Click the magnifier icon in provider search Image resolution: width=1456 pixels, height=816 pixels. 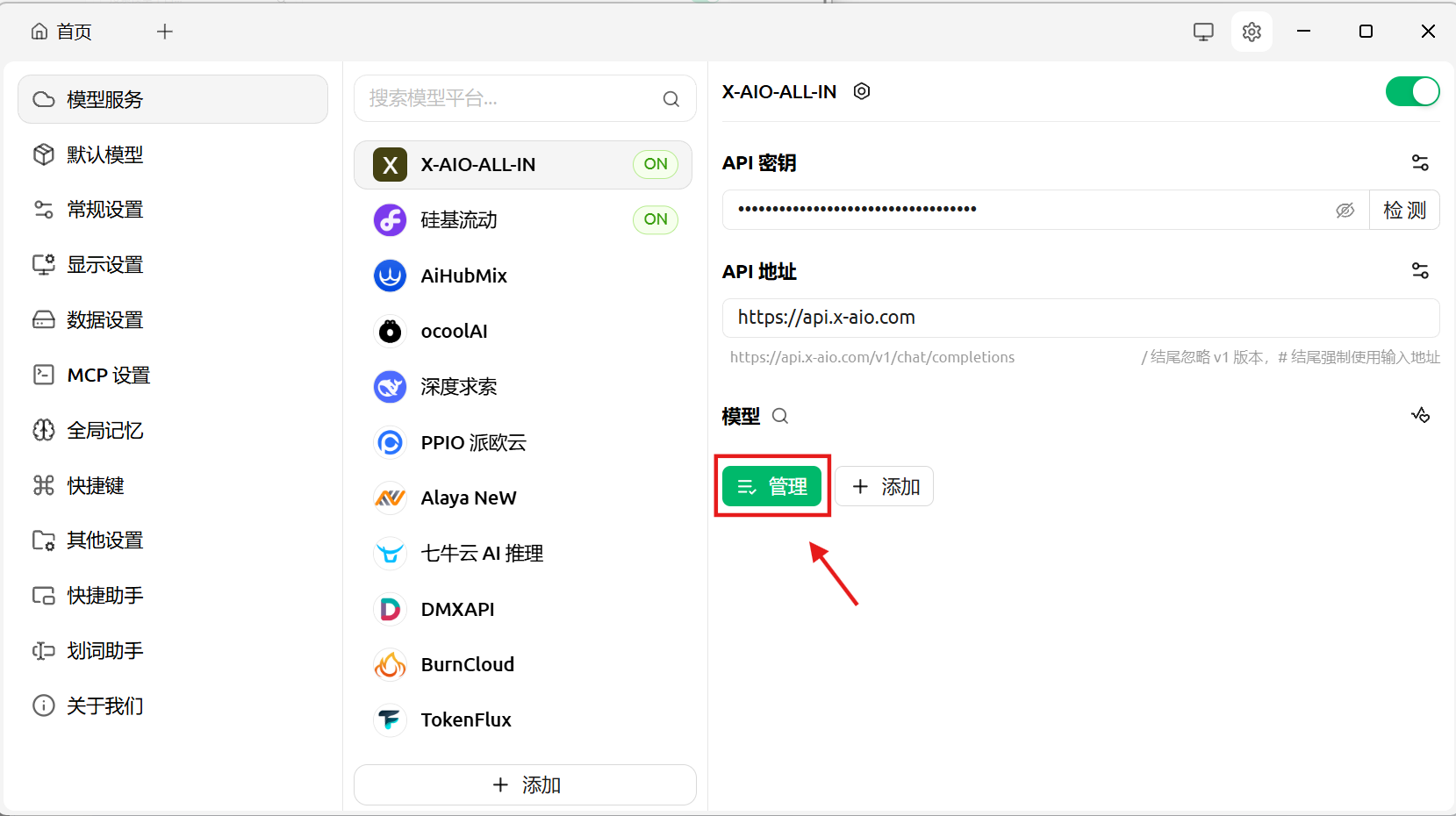[671, 99]
